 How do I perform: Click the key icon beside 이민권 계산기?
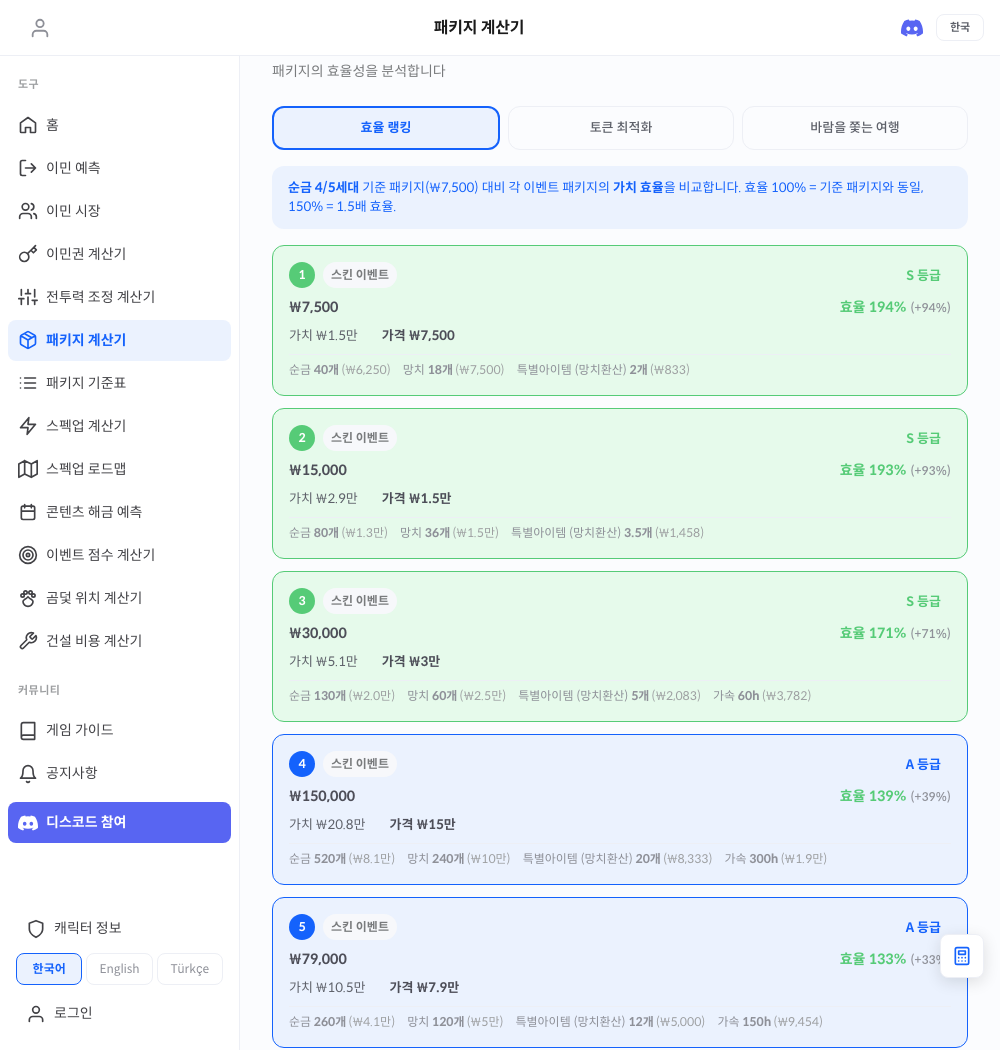point(27,254)
